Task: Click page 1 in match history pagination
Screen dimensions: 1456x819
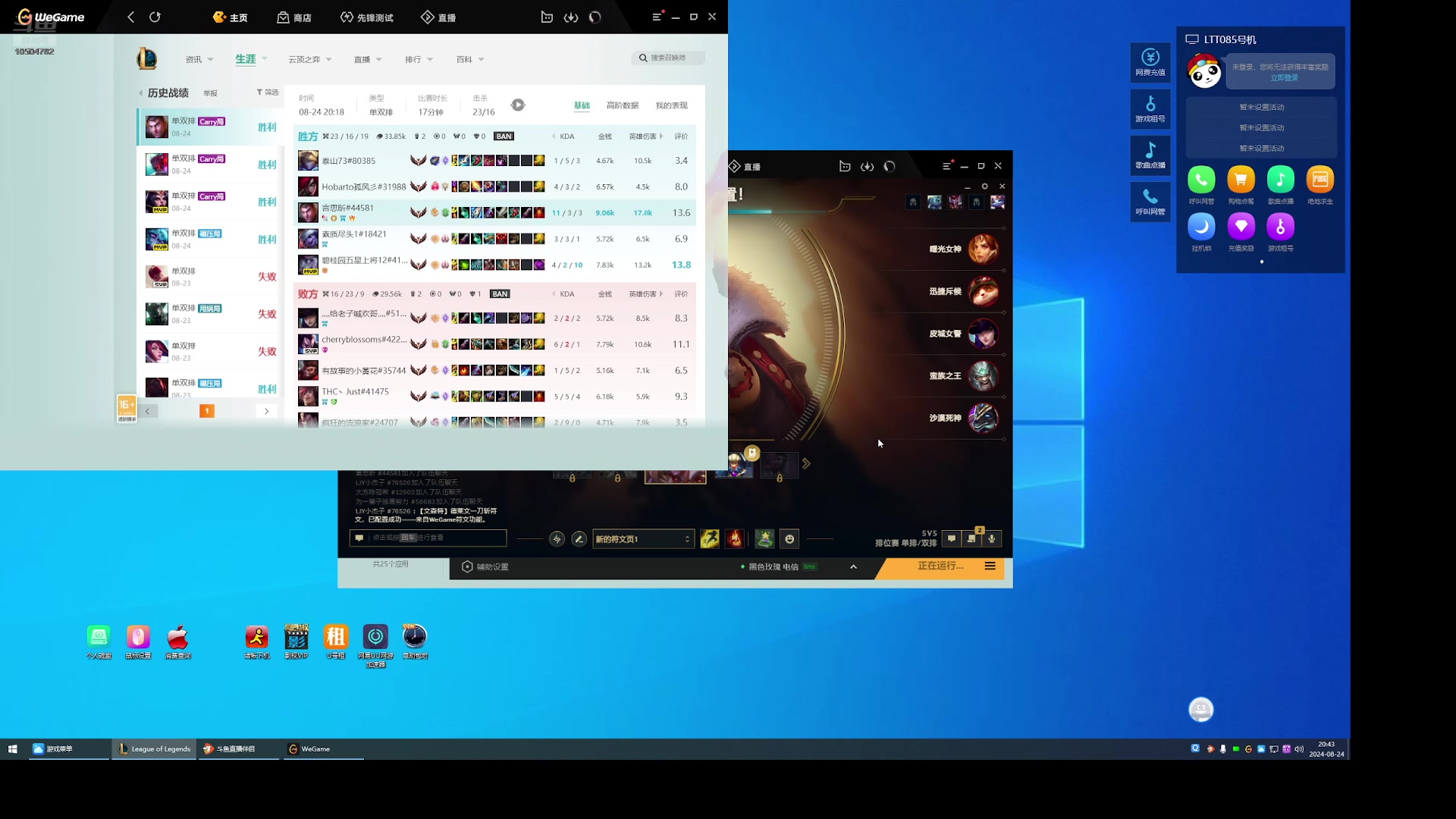Action: point(206,411)
